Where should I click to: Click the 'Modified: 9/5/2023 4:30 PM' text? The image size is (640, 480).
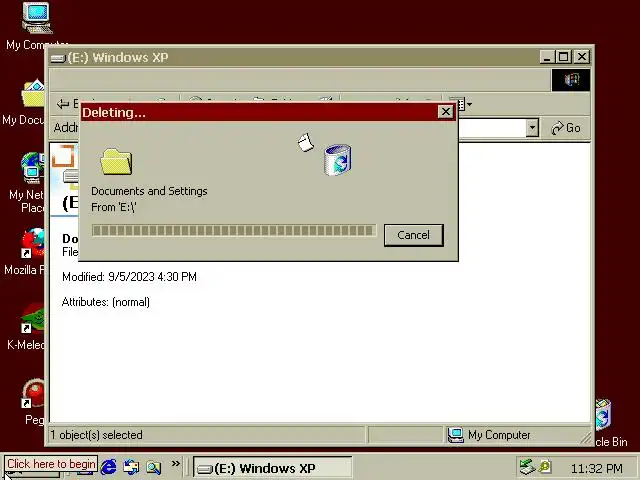[x=129, y=277]
